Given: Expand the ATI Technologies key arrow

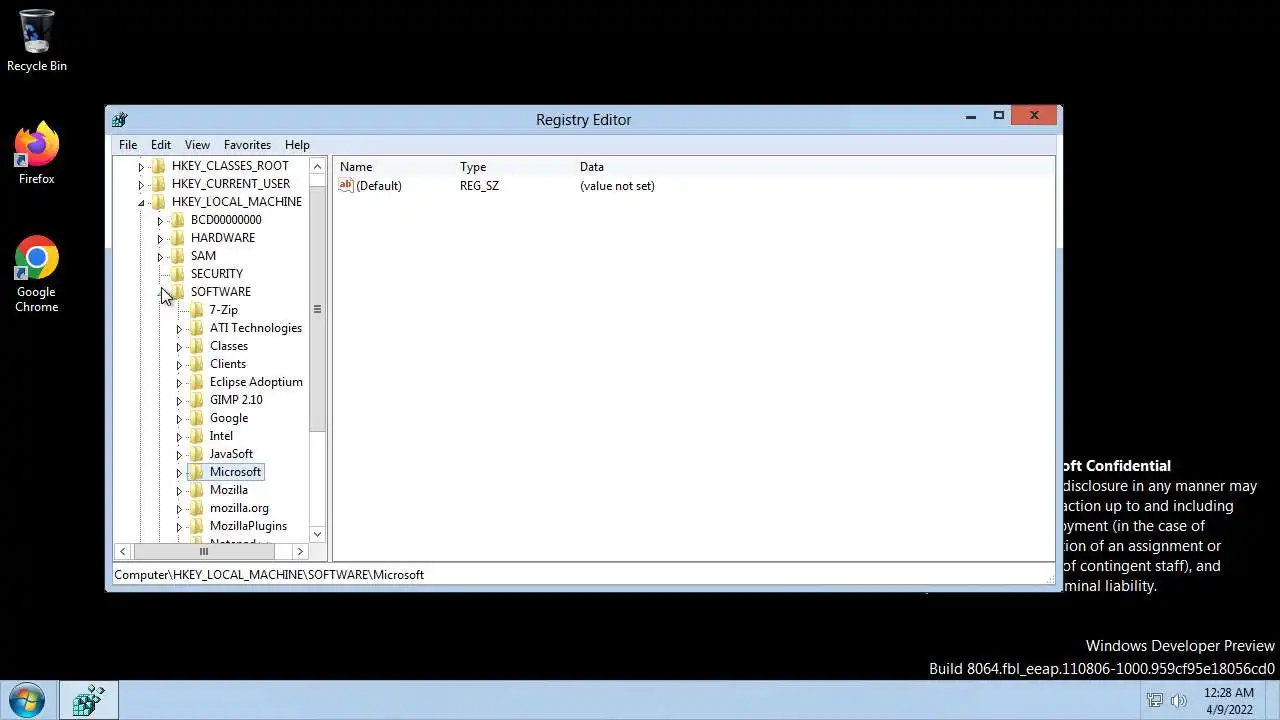Looking at the screenshot, I should [x=179, y=329].
